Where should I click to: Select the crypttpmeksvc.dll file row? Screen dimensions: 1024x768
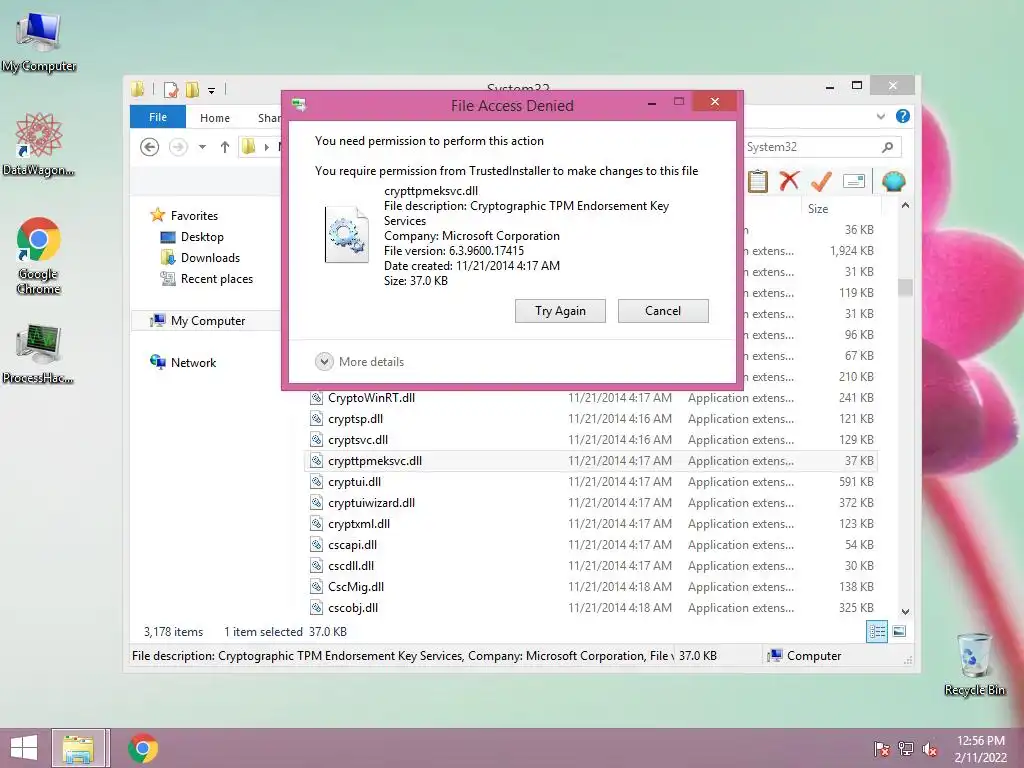tap(590, 460)
